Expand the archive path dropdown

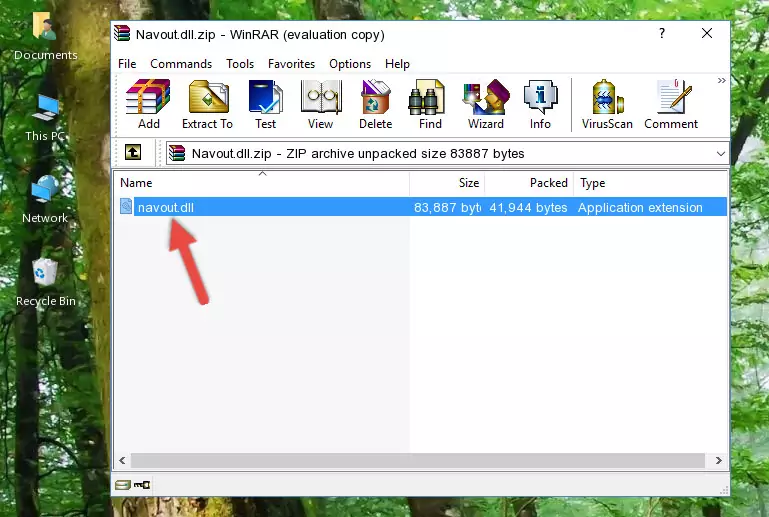[720, 154]
